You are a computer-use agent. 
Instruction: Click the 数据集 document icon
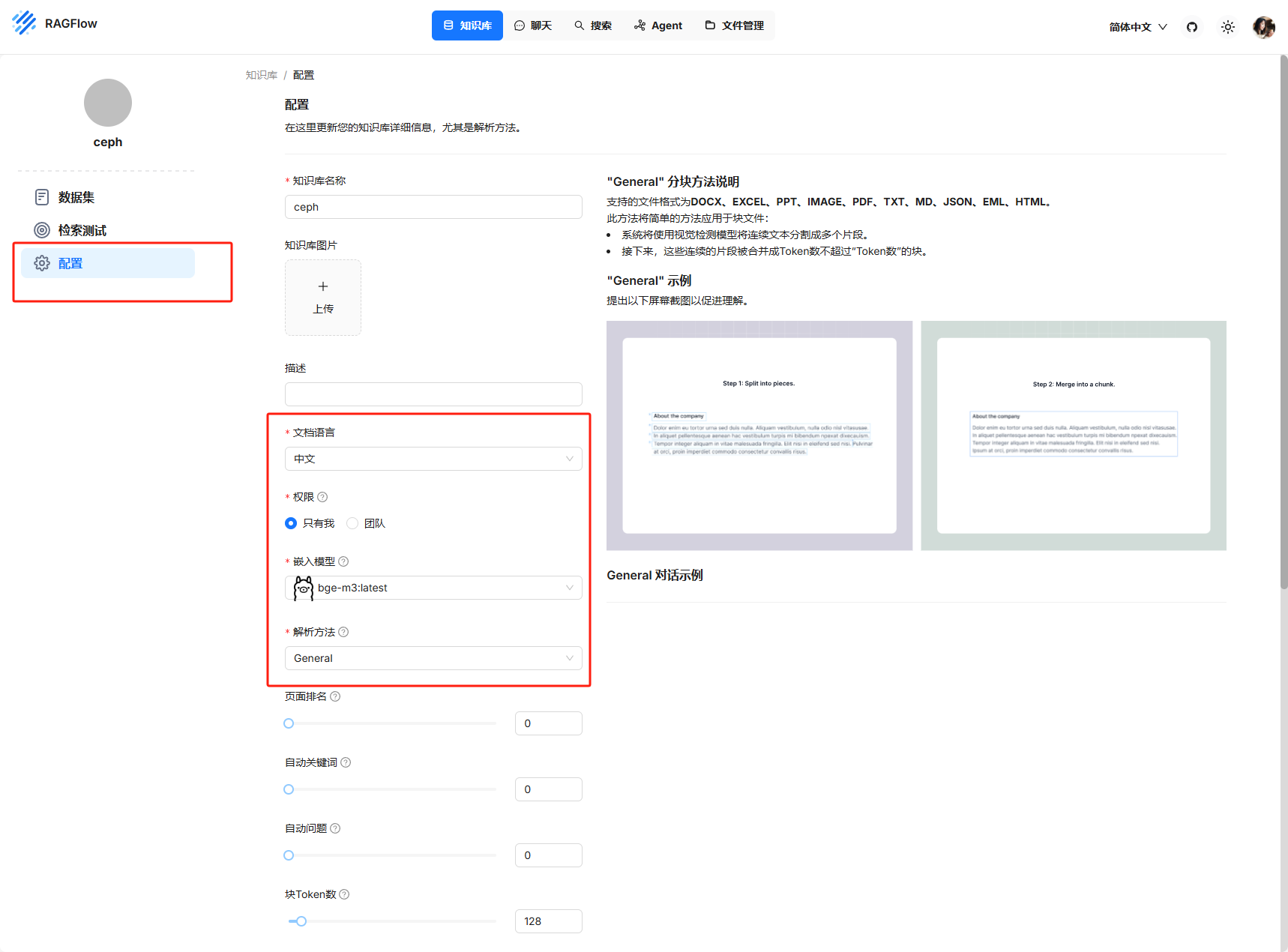click(x=42, y=197)
